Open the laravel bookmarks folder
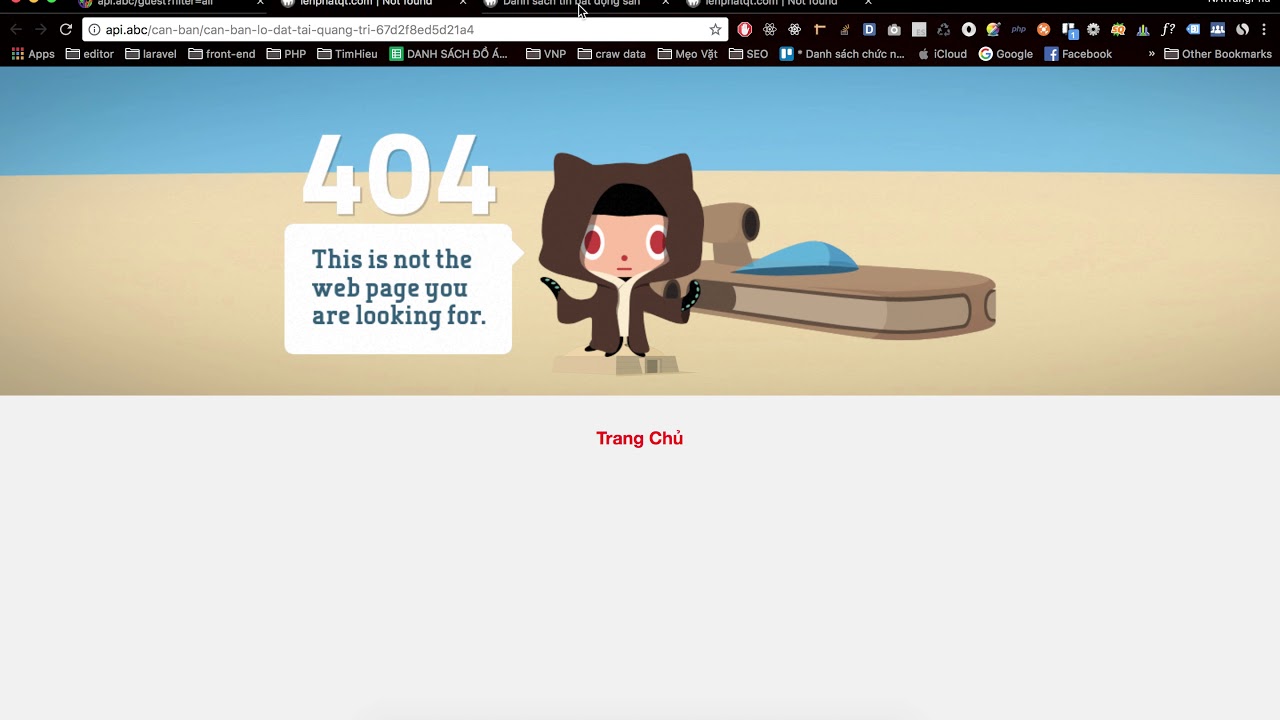 tap(151, 54)
